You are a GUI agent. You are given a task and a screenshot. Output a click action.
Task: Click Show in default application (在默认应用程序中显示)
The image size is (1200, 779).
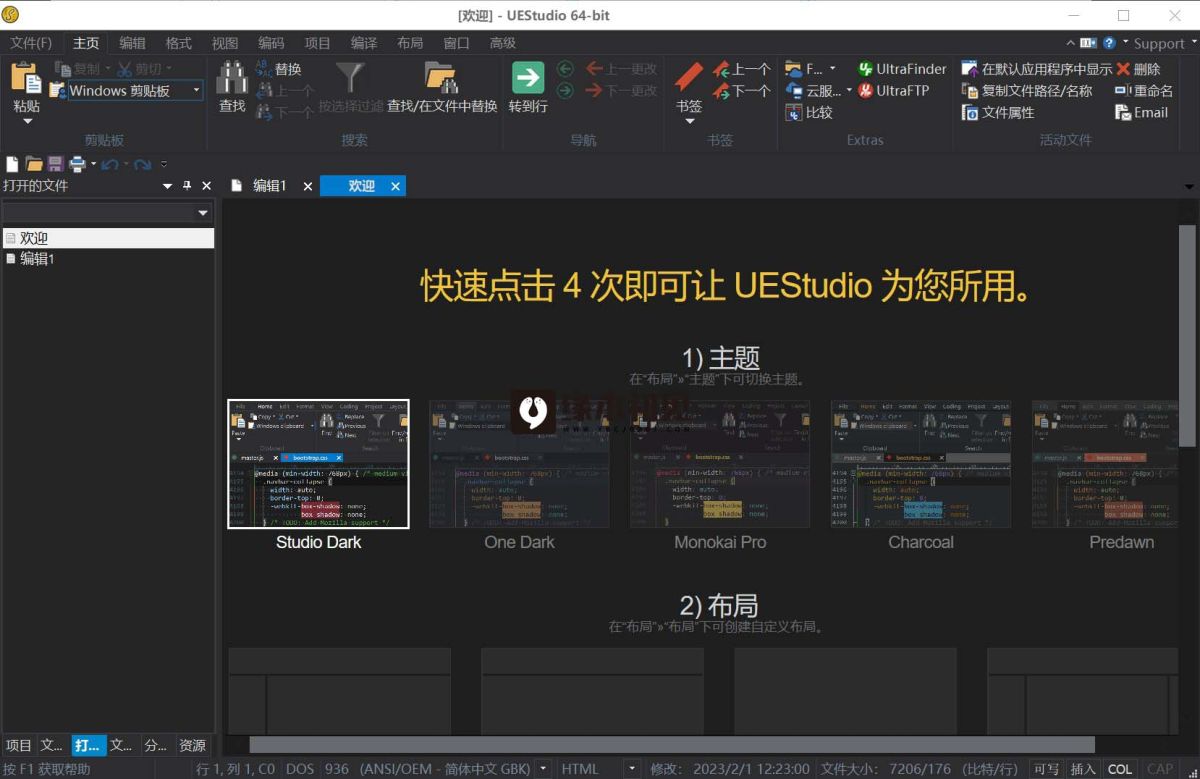[1036, 69]
